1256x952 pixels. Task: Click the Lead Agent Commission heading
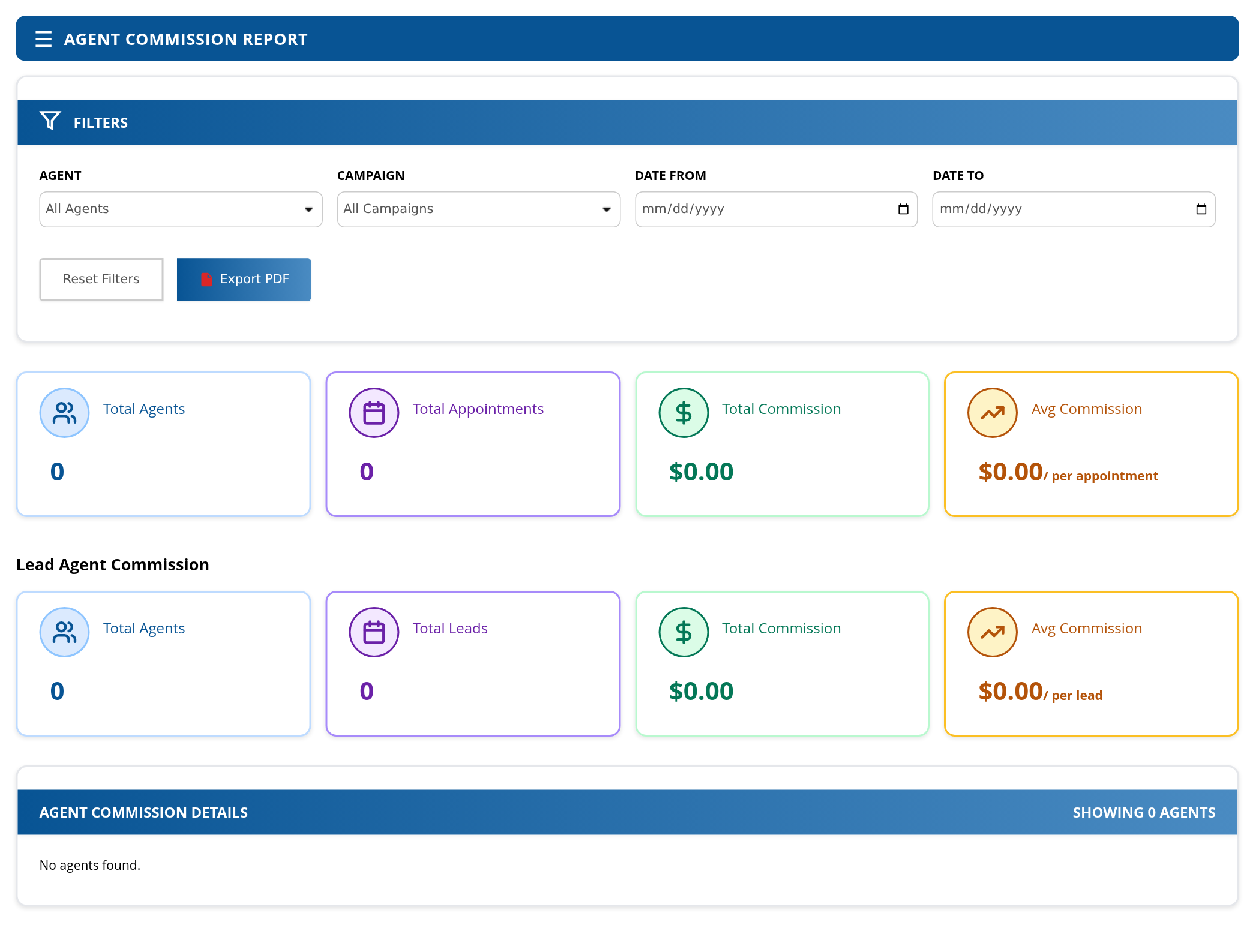pyautogui.click(x=113, y=565)
